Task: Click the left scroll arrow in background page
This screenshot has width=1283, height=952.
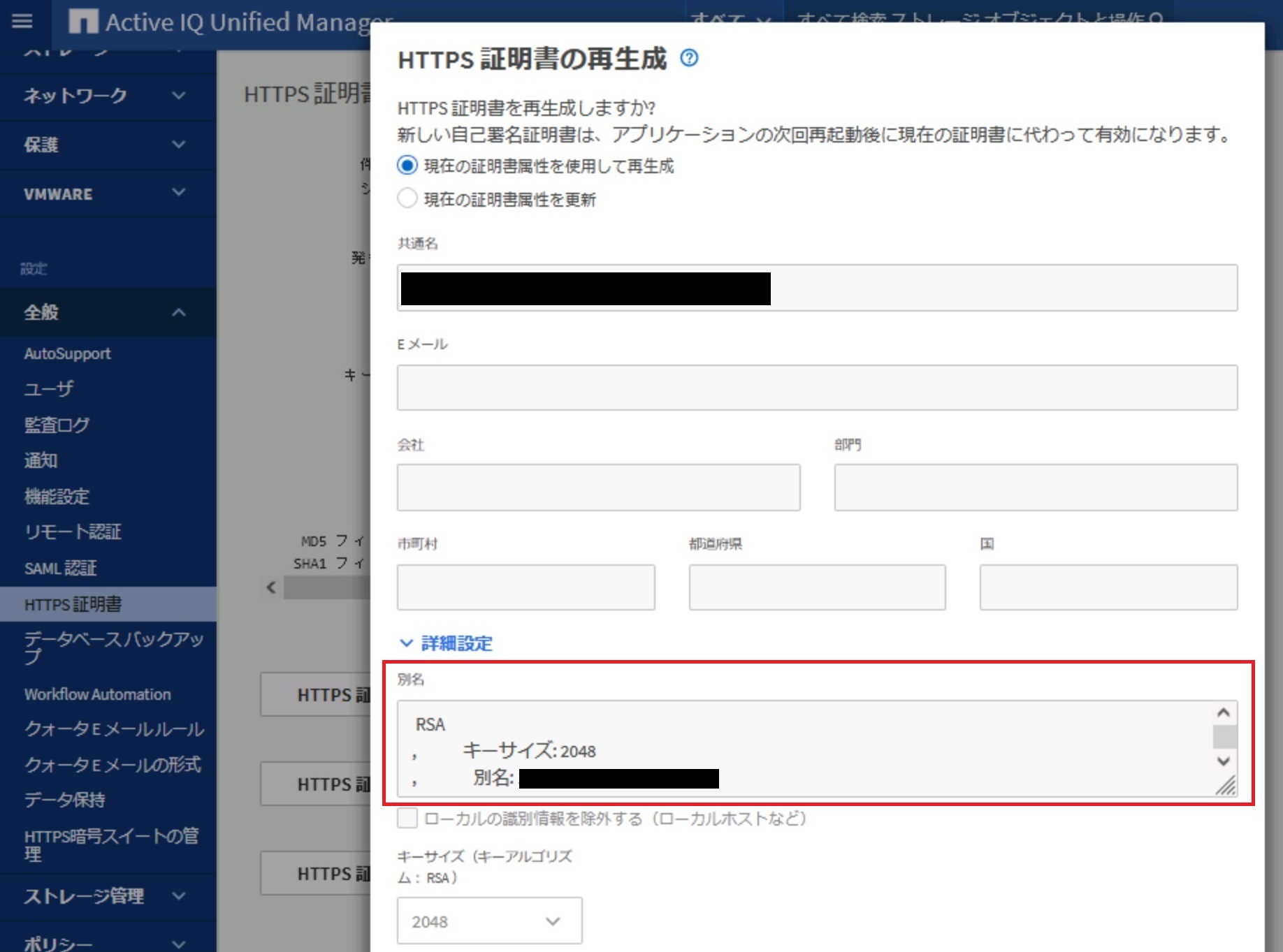Action: pos(271,587)
